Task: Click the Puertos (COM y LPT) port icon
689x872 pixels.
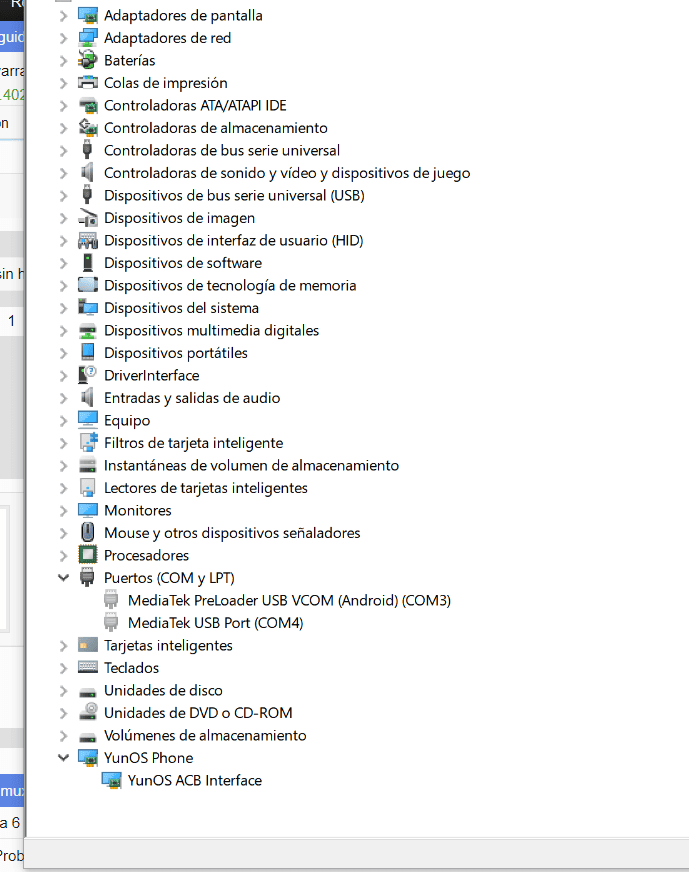Action: pyautogui.click(x=87, y=578)
